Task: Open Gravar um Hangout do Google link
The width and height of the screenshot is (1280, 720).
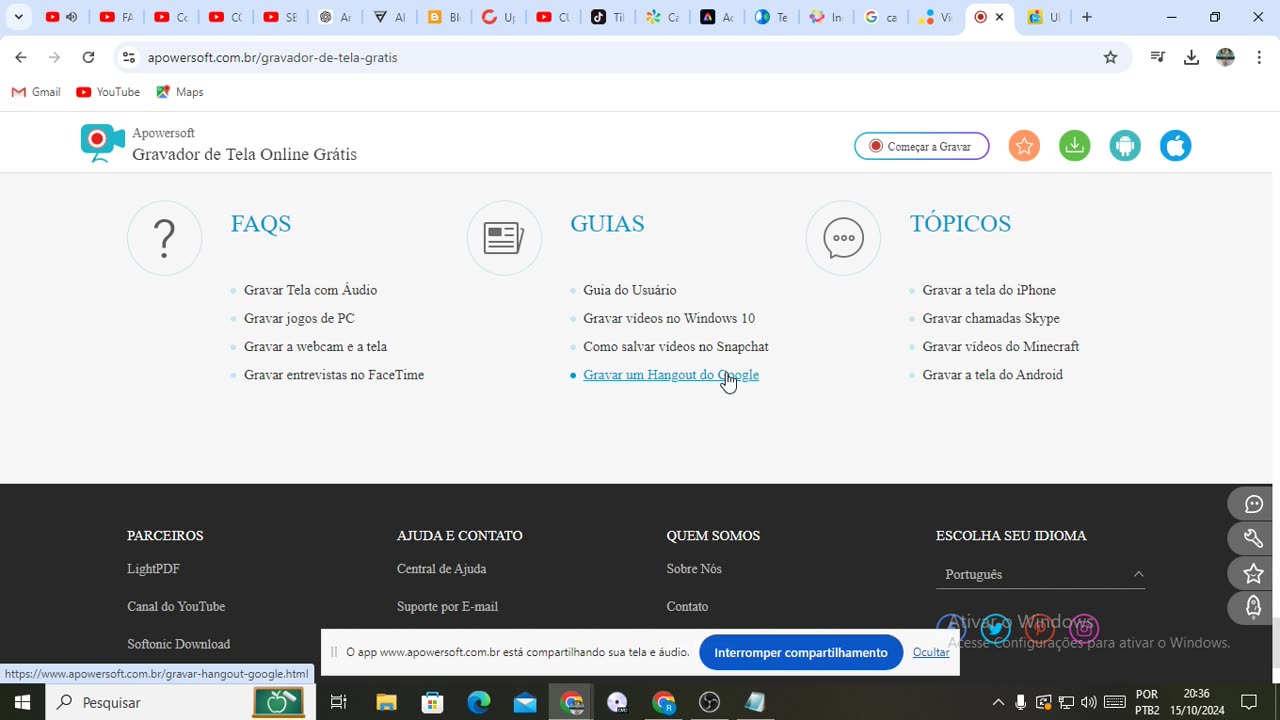Action: (x=671, y=375)
